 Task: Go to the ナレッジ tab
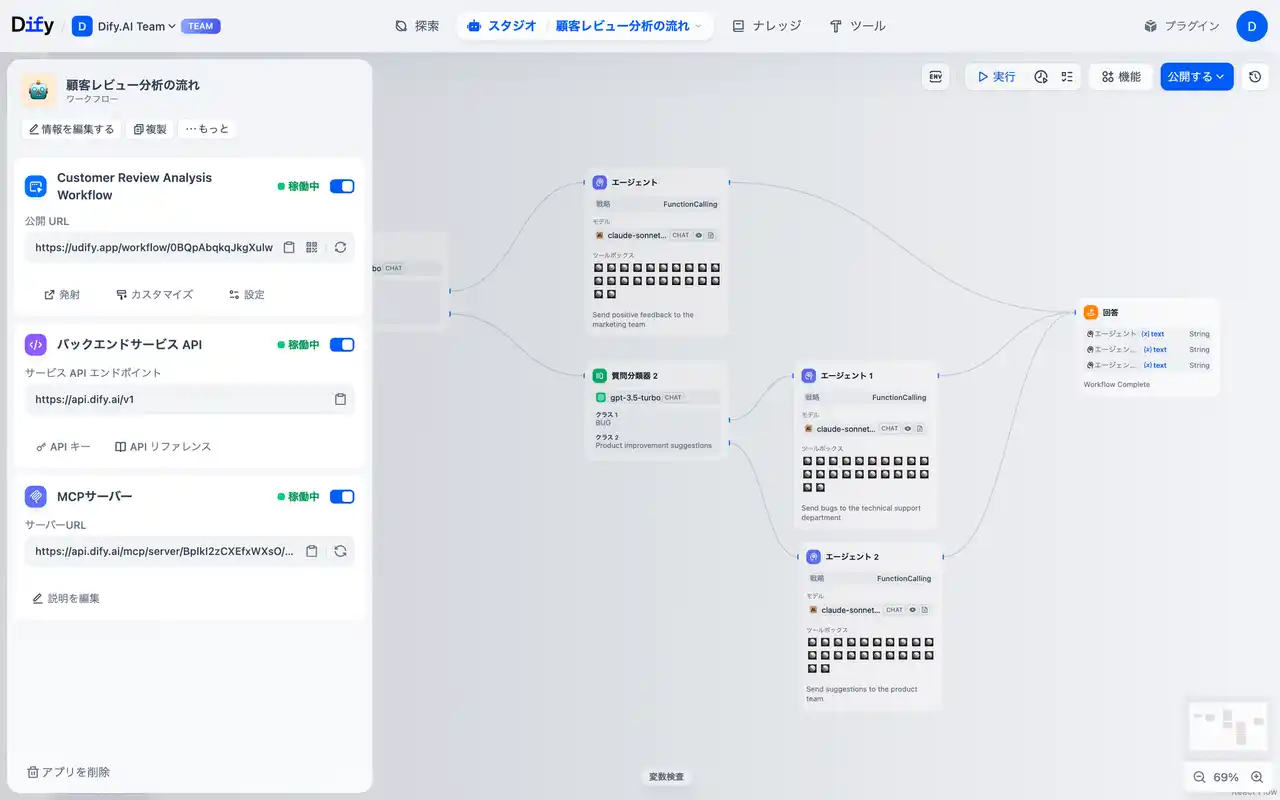tap(766, 26)
